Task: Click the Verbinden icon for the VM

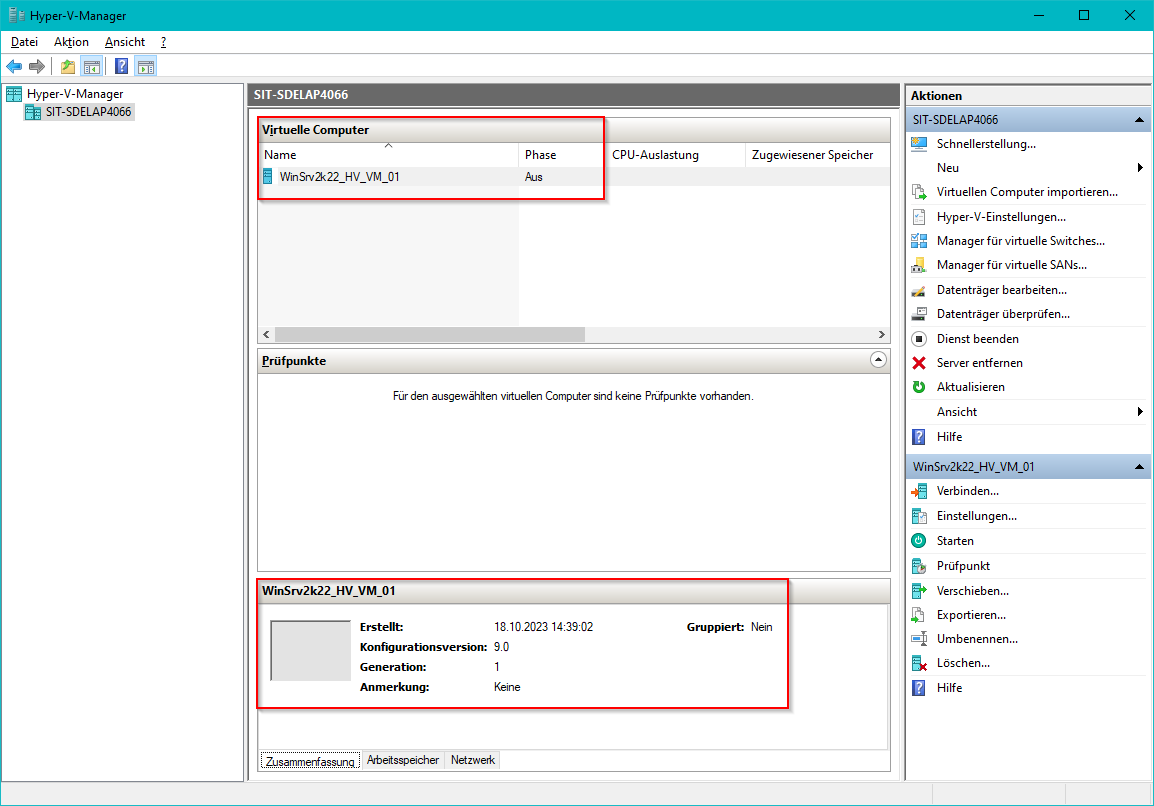Action: tap(919, 491)
